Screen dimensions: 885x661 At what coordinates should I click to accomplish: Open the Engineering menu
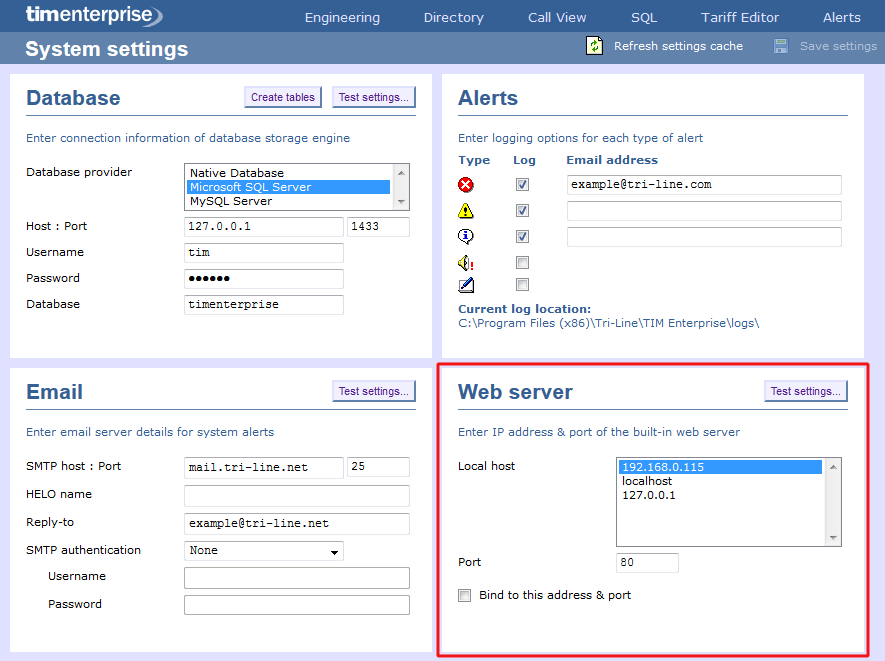click(342, 17)
